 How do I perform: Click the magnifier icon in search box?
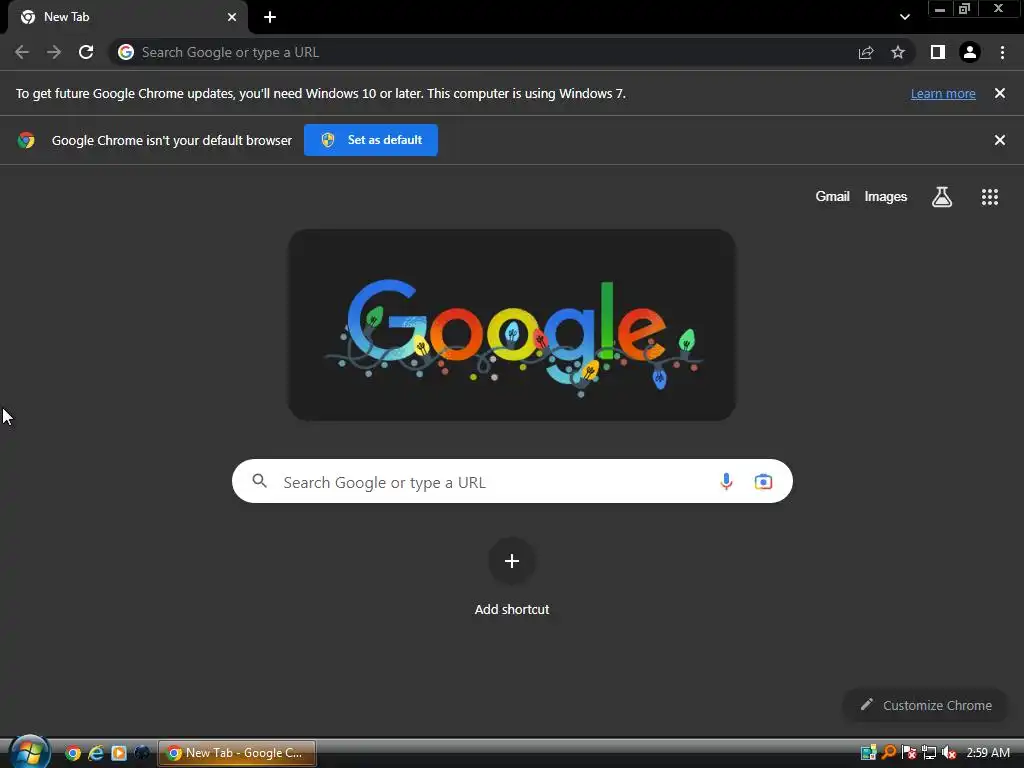(x=259, y=481)
